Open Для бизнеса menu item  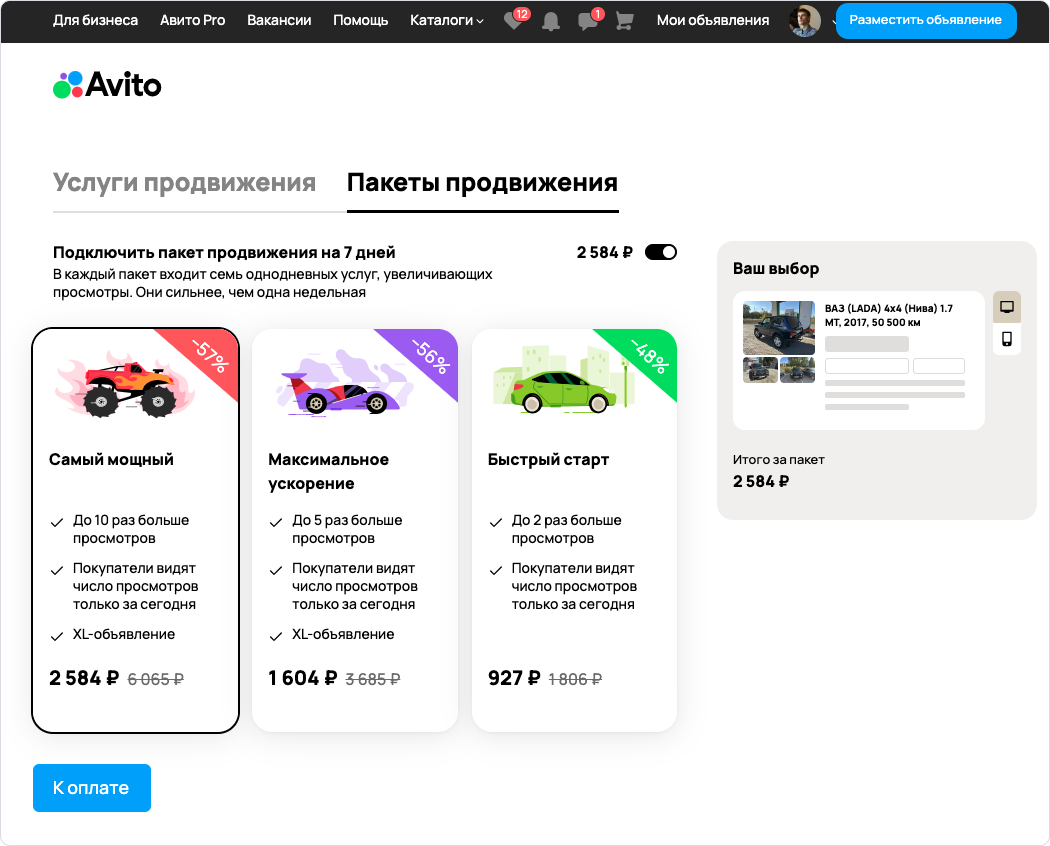(96, 21)
